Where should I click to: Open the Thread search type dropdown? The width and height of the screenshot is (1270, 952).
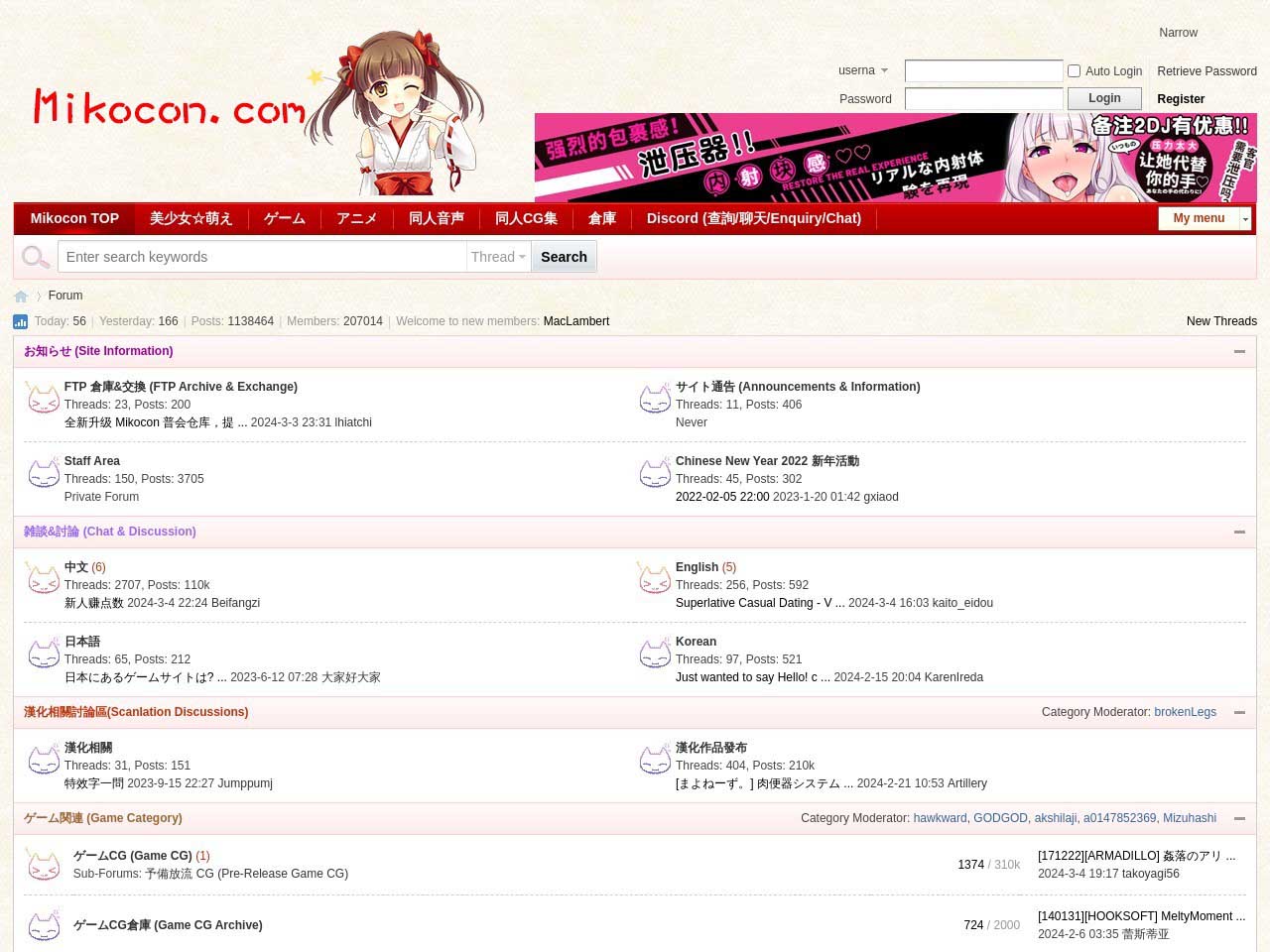(498, 257)
